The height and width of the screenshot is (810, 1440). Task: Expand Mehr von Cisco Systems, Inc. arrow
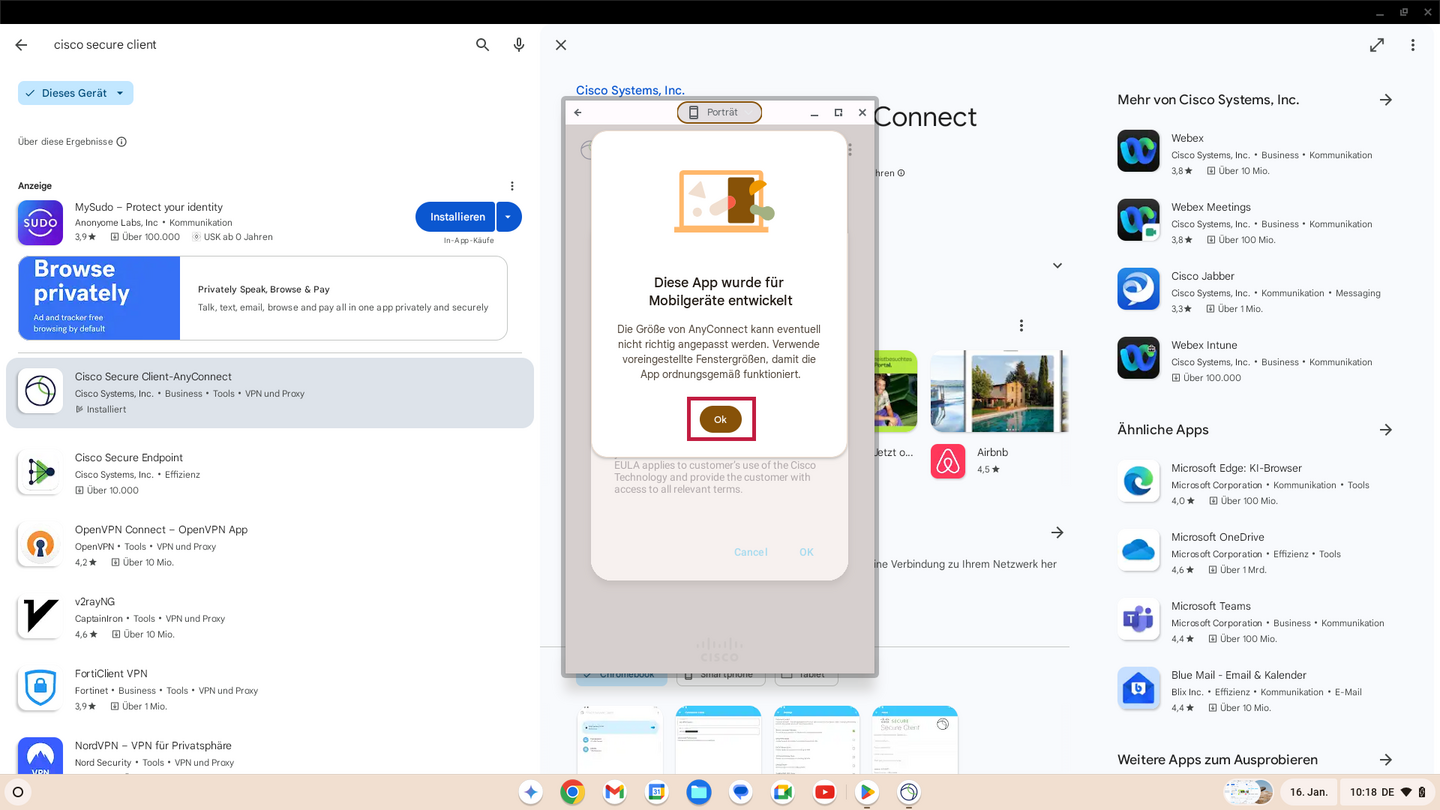1386,100
